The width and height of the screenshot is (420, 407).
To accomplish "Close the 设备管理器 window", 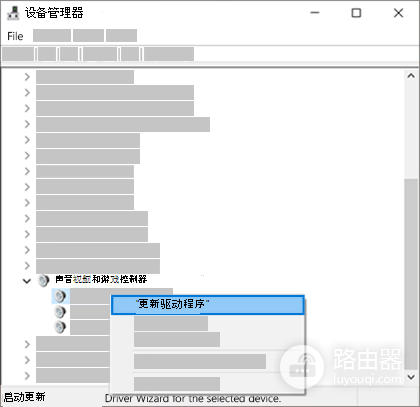I will pos(398,13).
